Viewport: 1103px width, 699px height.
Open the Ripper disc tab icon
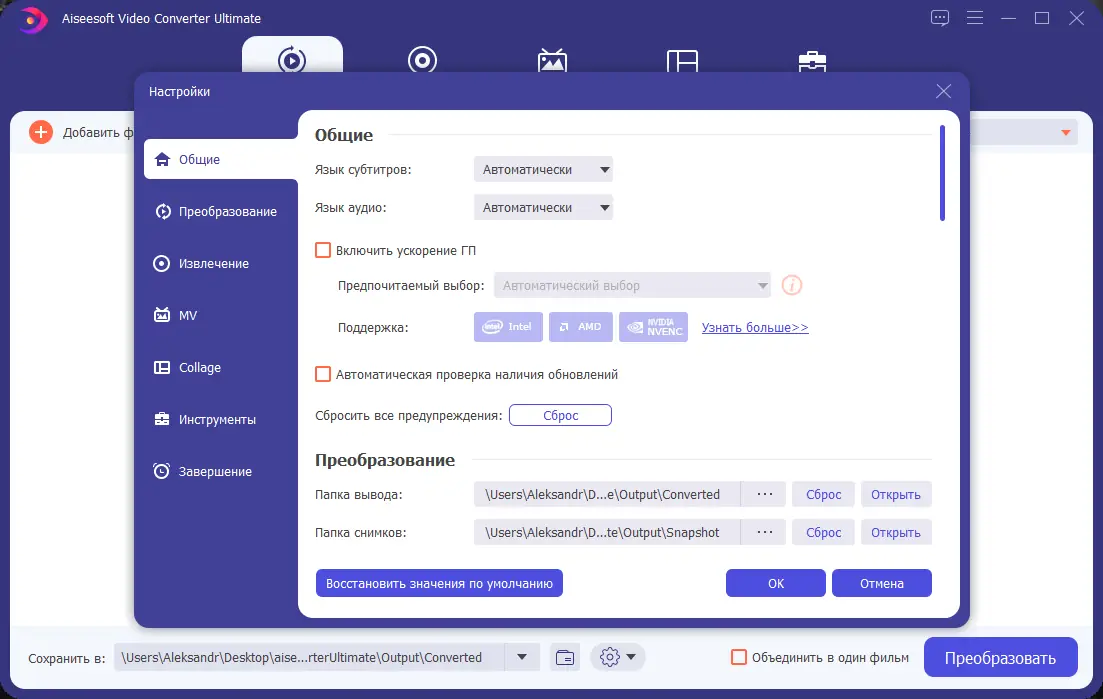422,59
